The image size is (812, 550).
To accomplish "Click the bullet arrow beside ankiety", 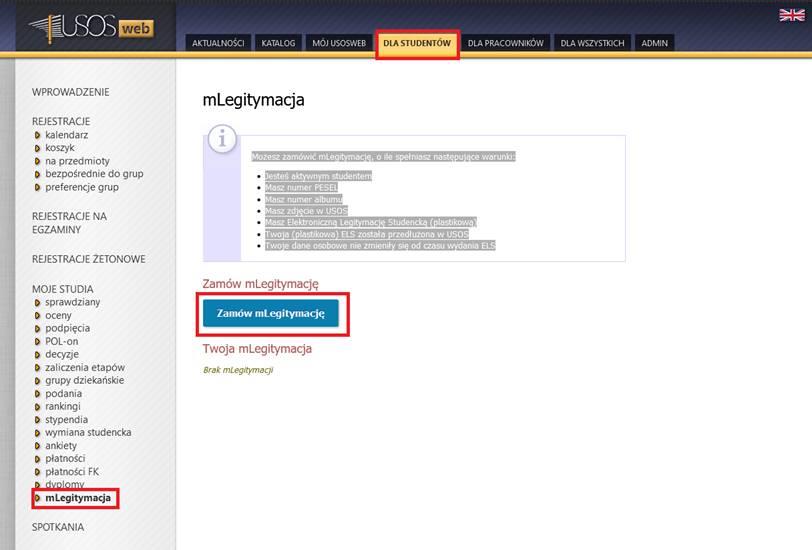I will pos(38,446).
